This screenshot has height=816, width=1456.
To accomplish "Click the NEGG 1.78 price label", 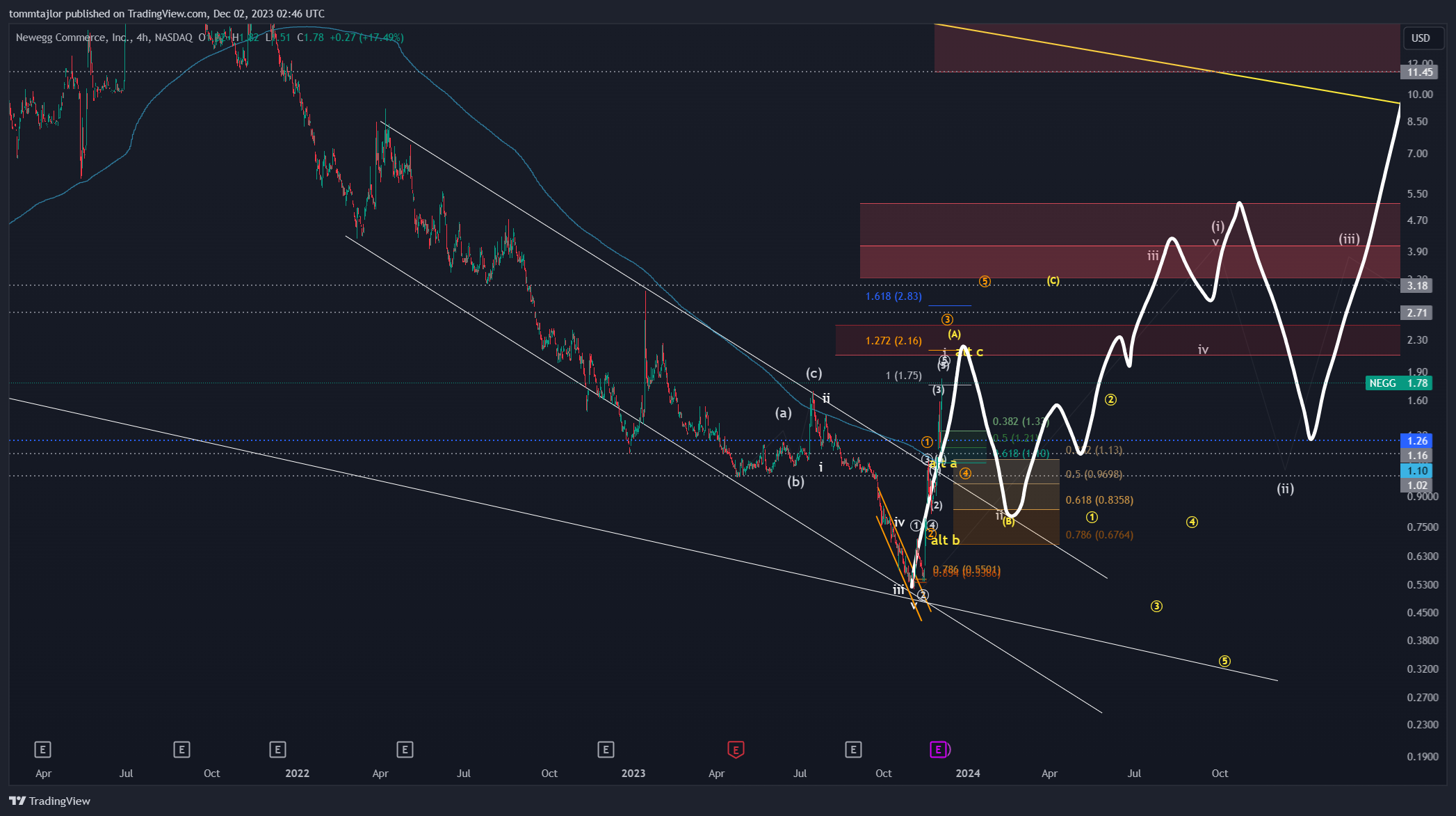I will (1398, 383).
